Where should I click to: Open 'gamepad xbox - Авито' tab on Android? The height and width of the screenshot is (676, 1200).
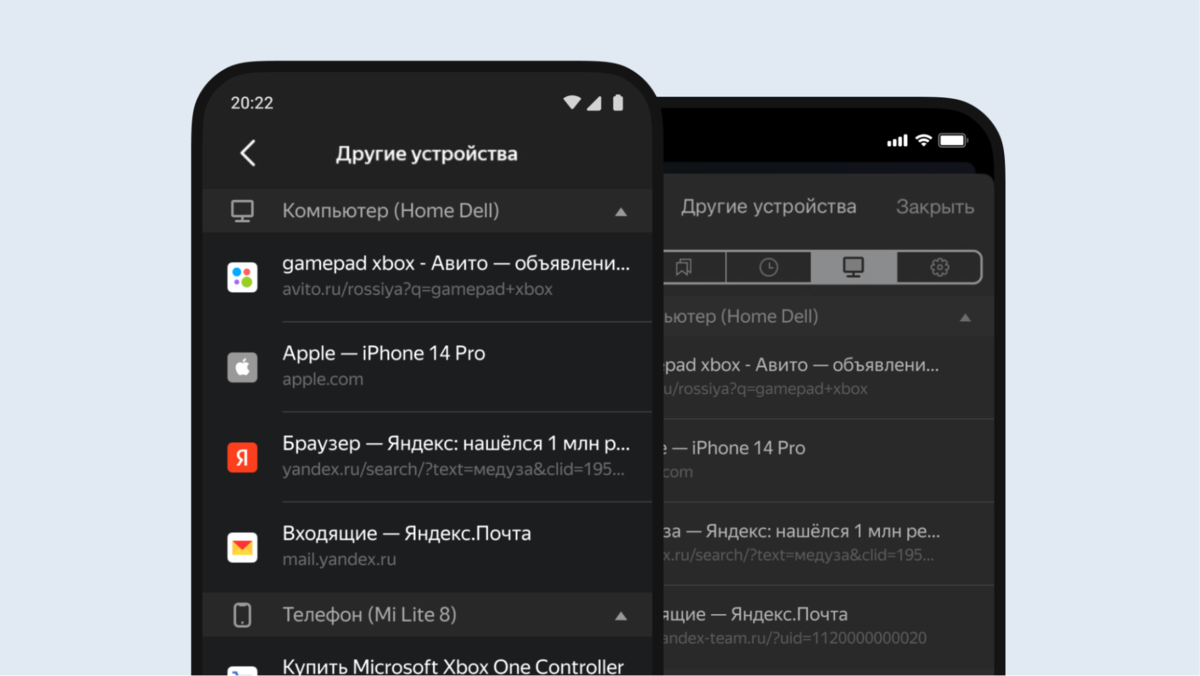coord(456,264)
